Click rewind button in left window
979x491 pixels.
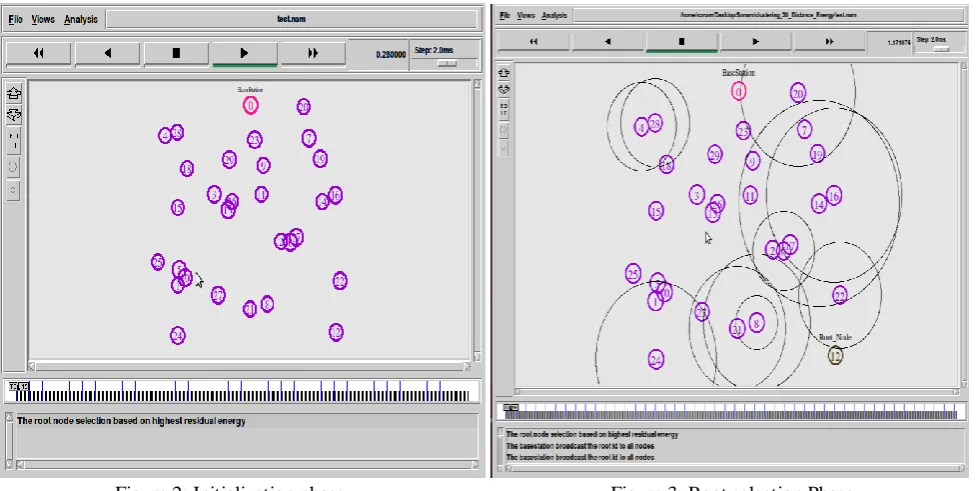coord(39,53)
